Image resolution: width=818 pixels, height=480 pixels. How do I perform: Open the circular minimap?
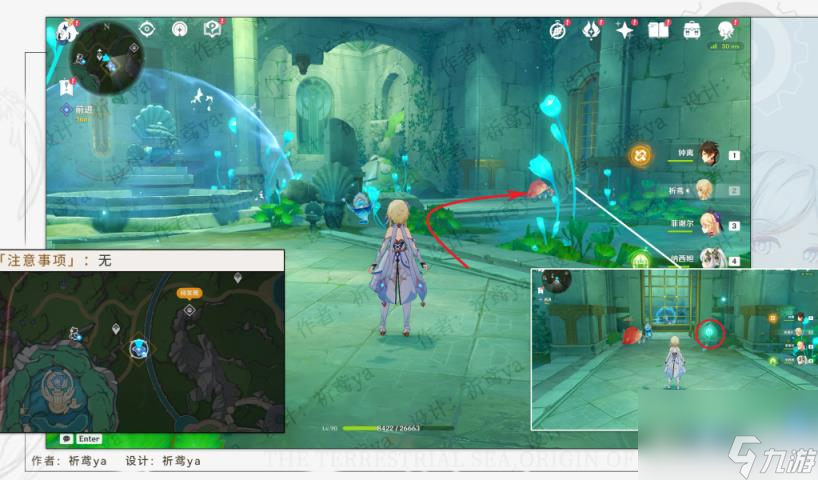click(107, 57)
